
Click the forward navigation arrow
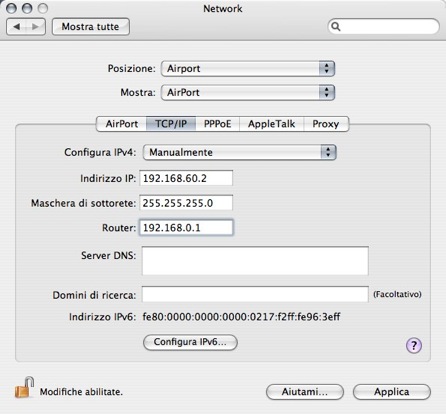click(x=35, y=27)
